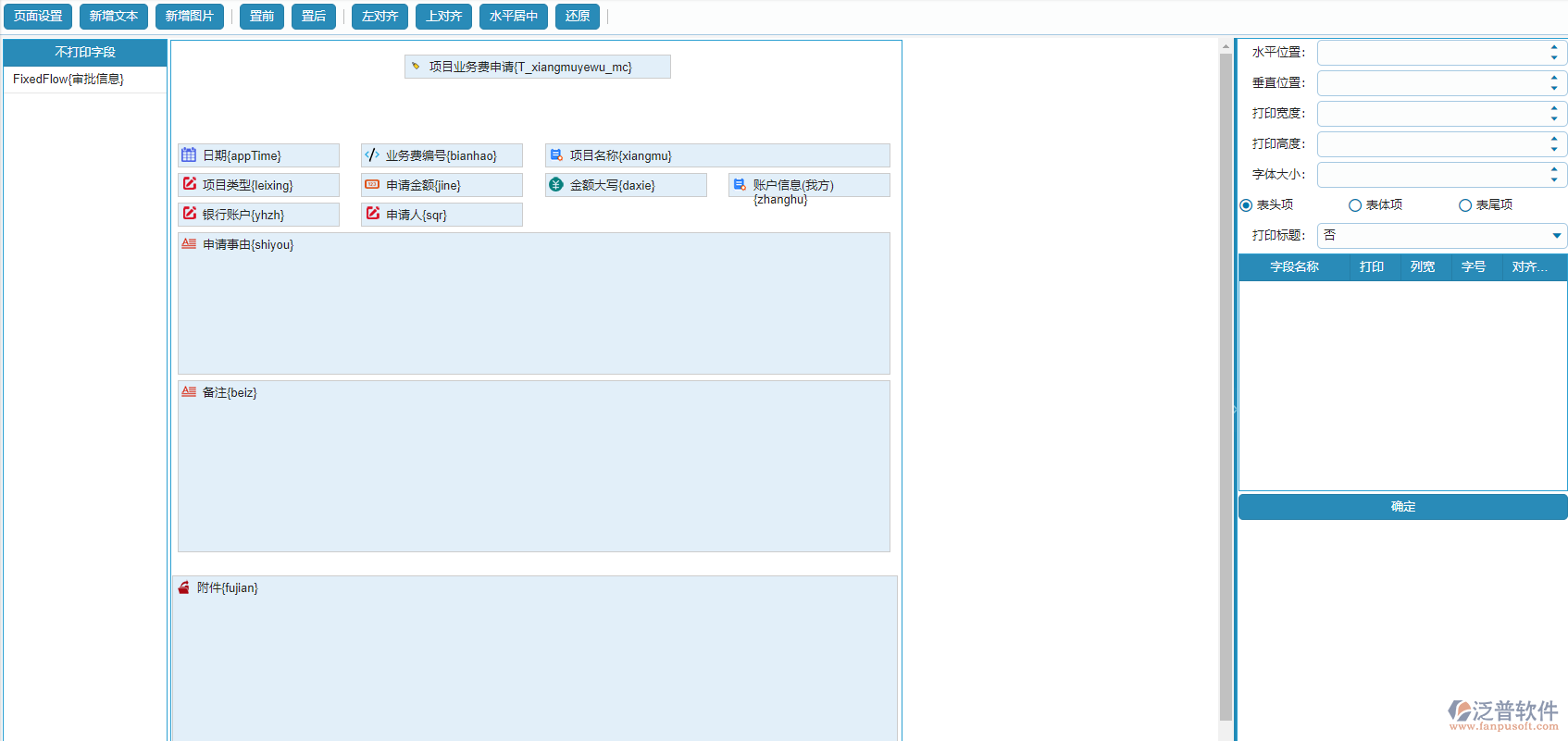Click the edit icon beside 项目类型{leixing}
1568x741 pixels.
click(x=189, y=184)
